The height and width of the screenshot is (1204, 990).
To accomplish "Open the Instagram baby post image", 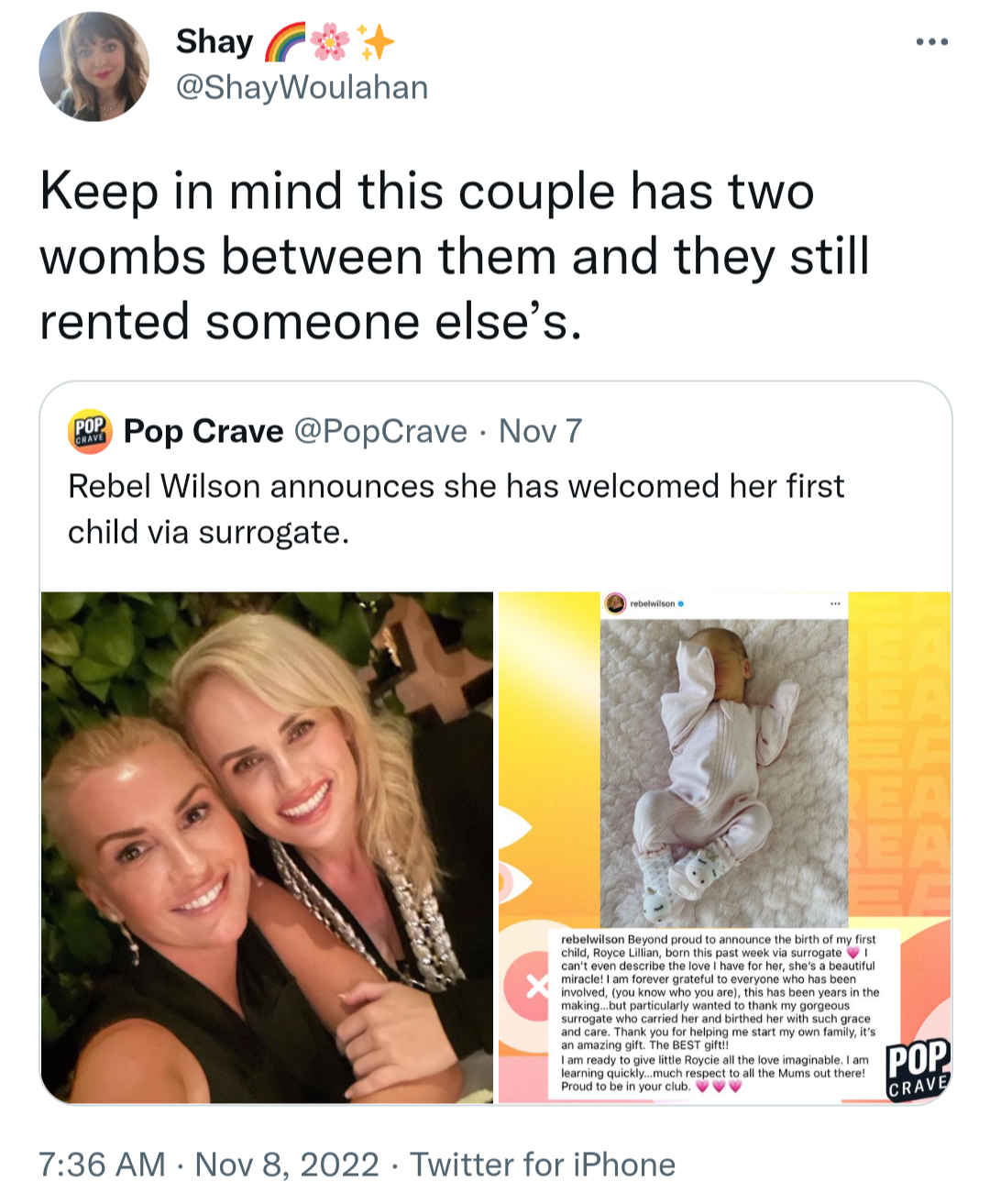I will coord(724,847).
